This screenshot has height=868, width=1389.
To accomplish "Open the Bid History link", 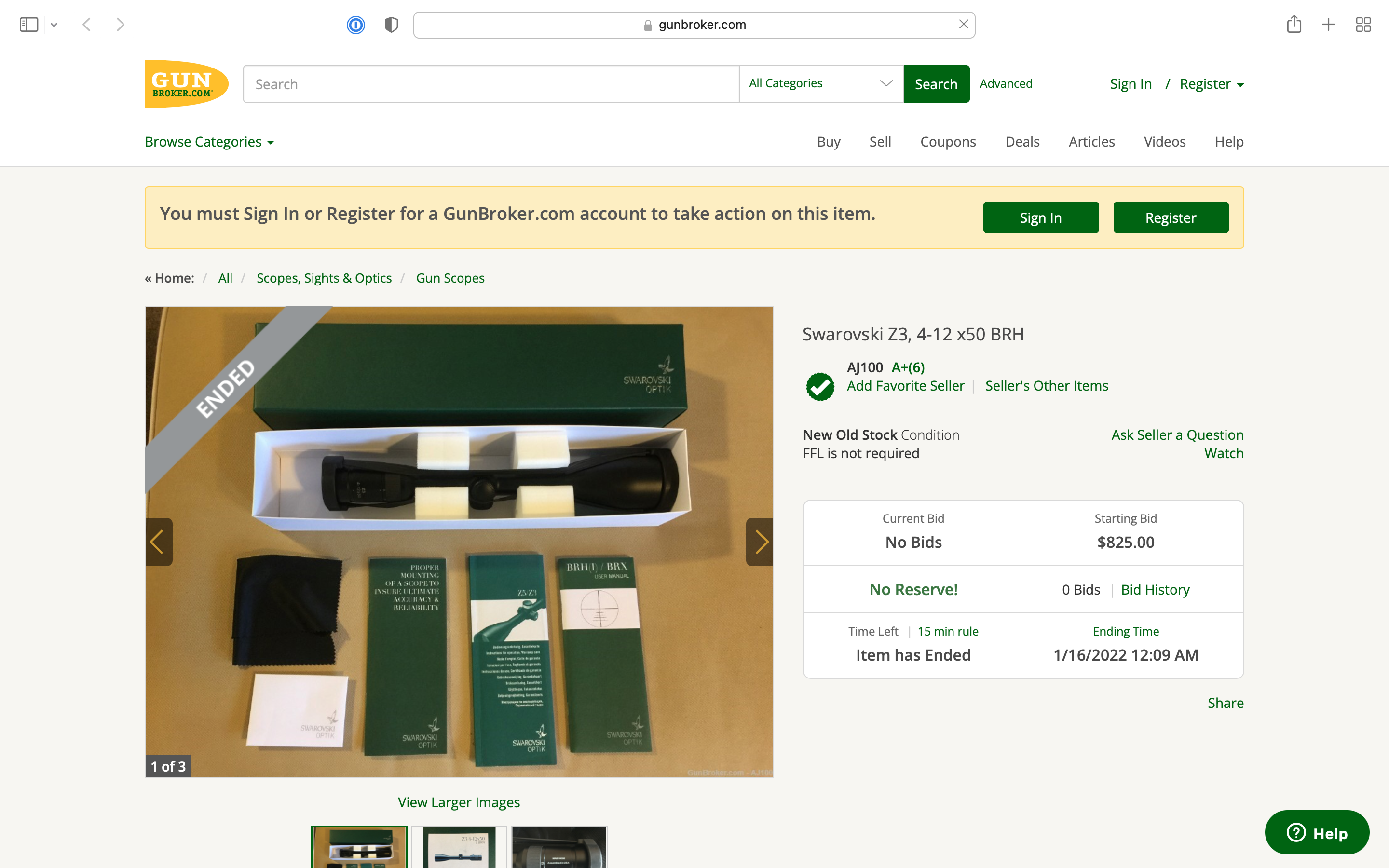I will coord(1155,590).
